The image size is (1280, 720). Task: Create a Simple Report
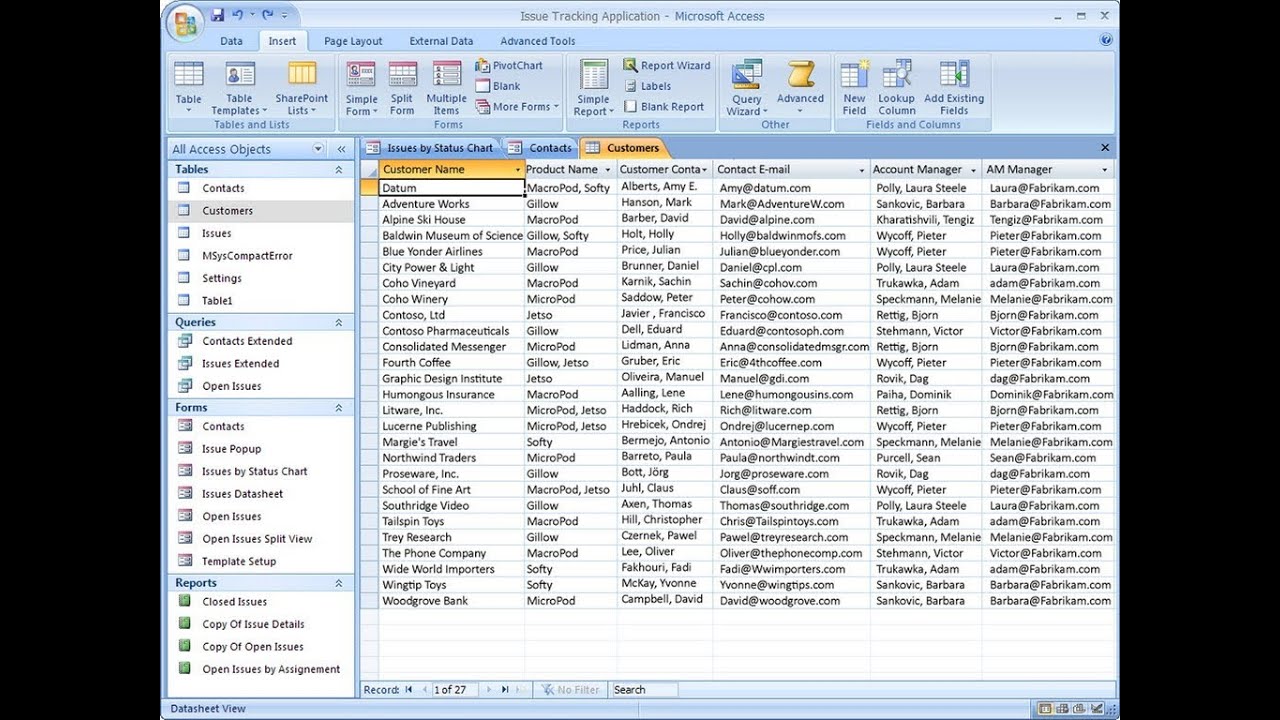pos(593,88)
